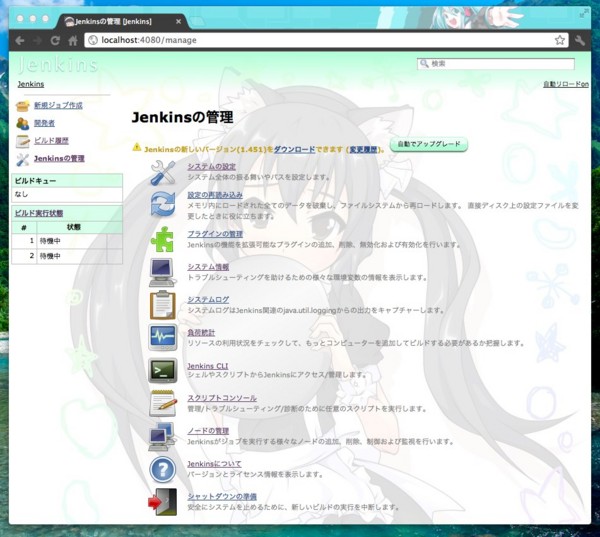Click the red arrow door shutdown icon
Image resolution: width=600 pixels, height=537 pixels.
coord(163,502)
